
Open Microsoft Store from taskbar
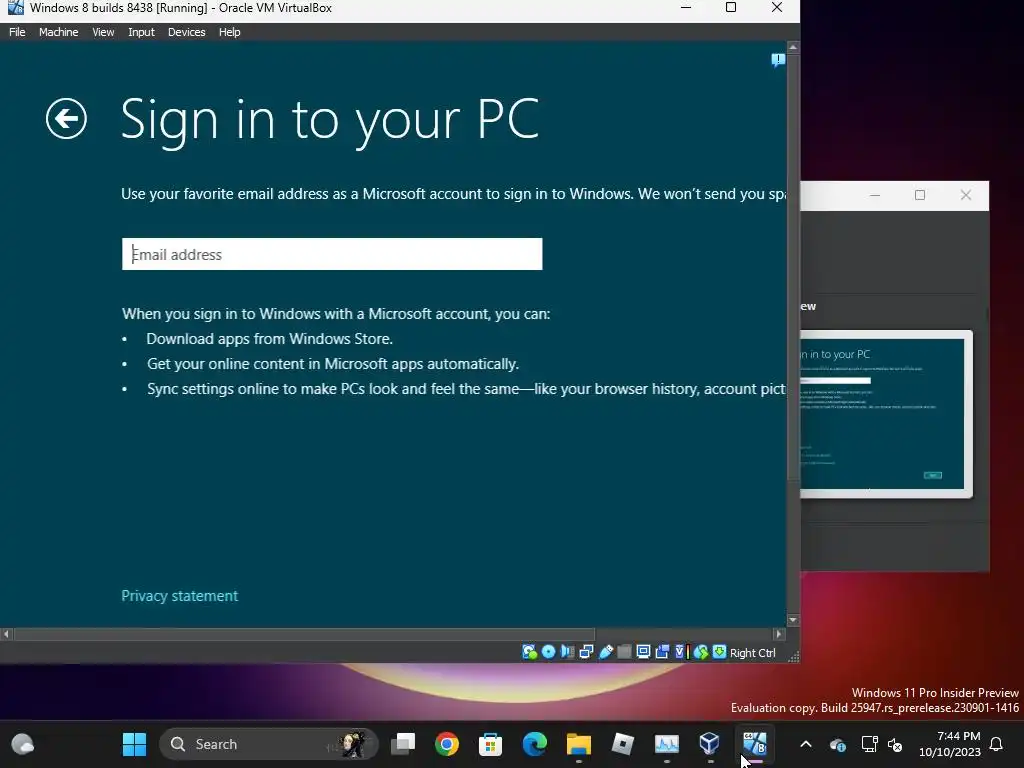(490, 744)
